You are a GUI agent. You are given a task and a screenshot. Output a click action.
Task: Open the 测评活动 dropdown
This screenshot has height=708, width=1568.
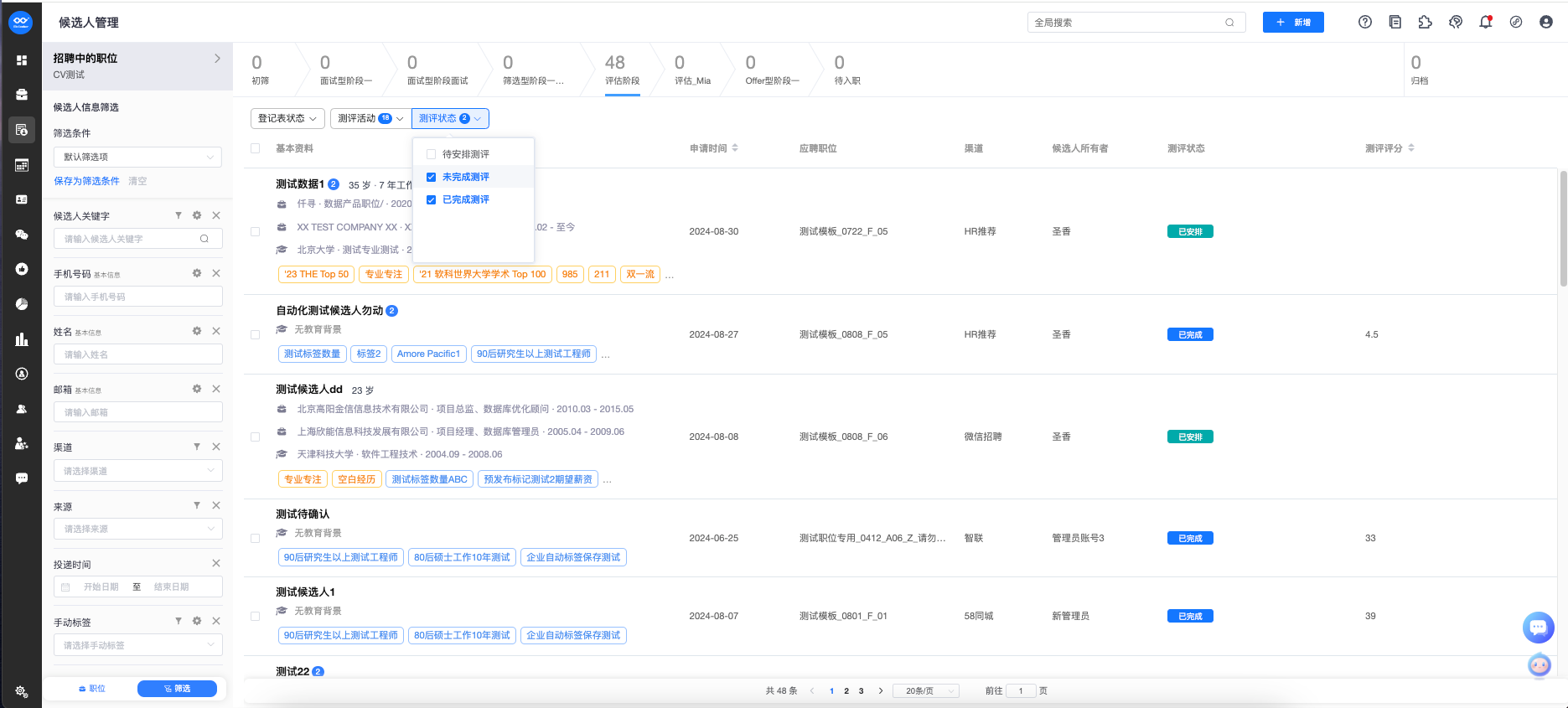[x=370, y=118]
